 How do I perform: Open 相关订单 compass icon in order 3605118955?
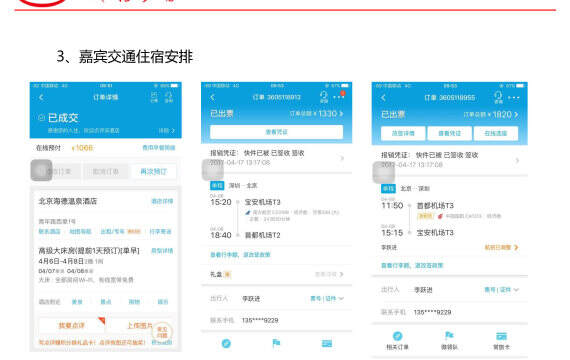point(397,336)
